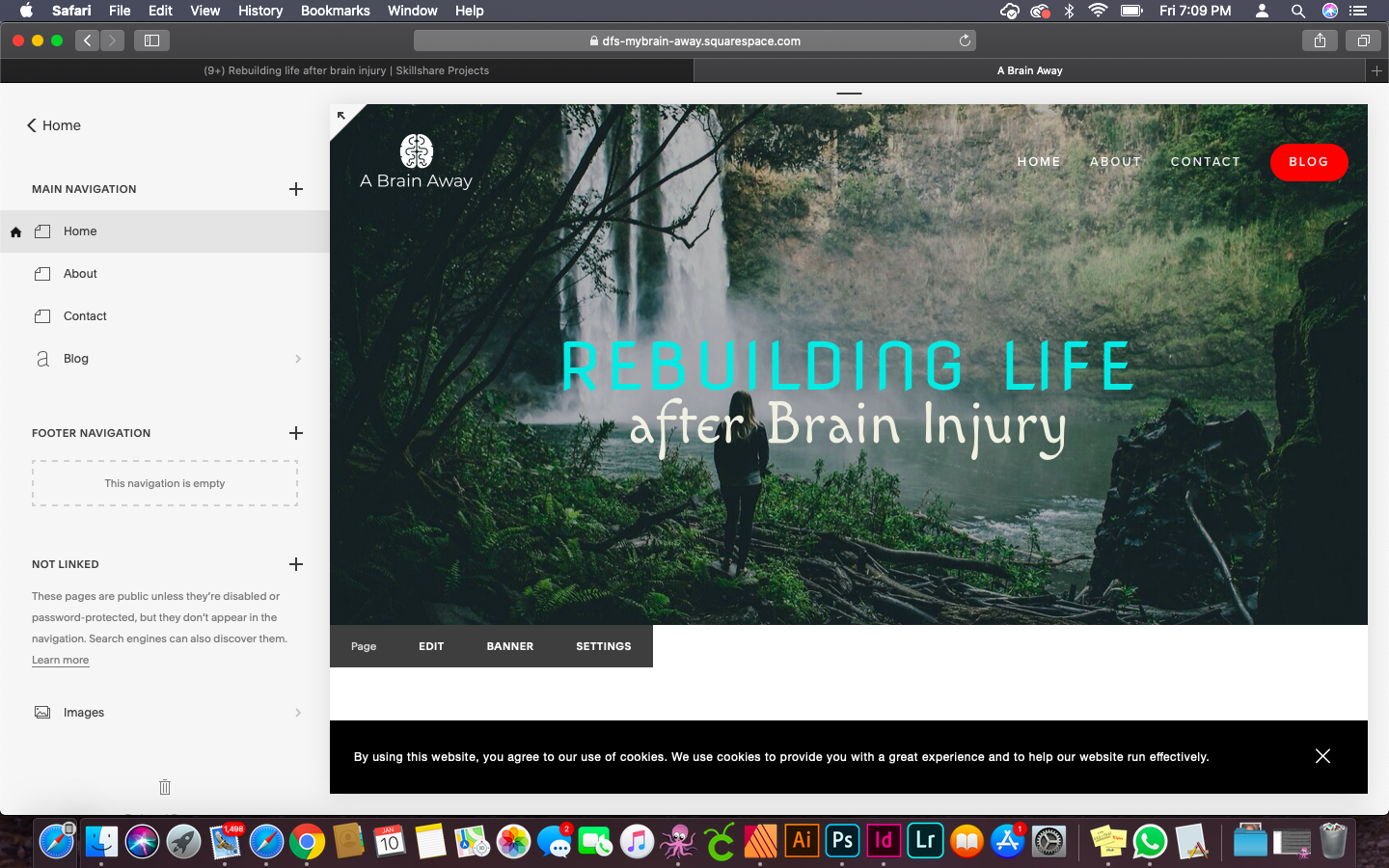The height and width of the screenshot is (868, 1389).
Task: Expand the Images page chevron
Action: pos(298,713)
